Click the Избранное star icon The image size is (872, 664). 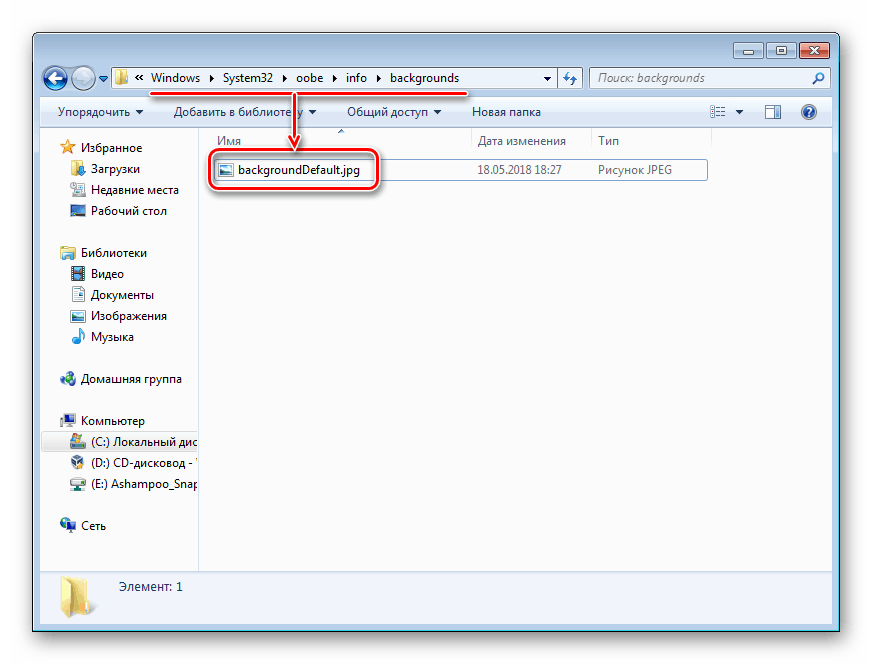(x=68, y=147)
